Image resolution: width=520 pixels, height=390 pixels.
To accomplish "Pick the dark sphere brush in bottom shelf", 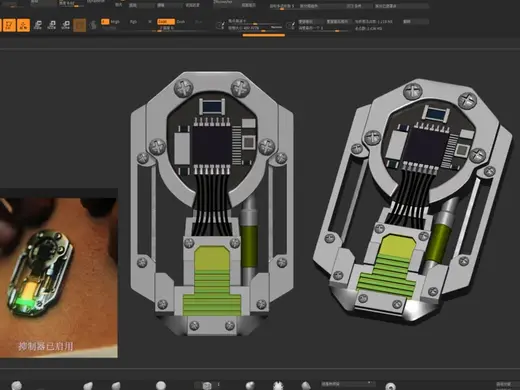I will (x=250, y=386).
